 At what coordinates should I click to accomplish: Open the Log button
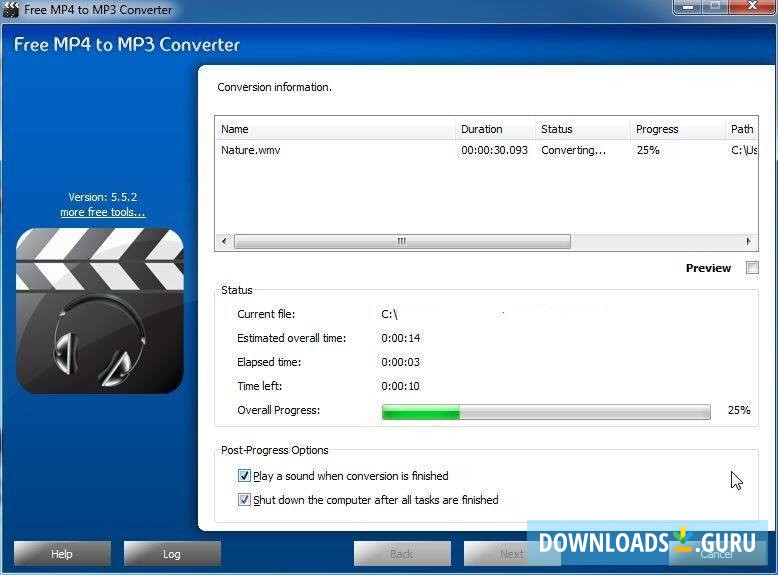point(172,554)
